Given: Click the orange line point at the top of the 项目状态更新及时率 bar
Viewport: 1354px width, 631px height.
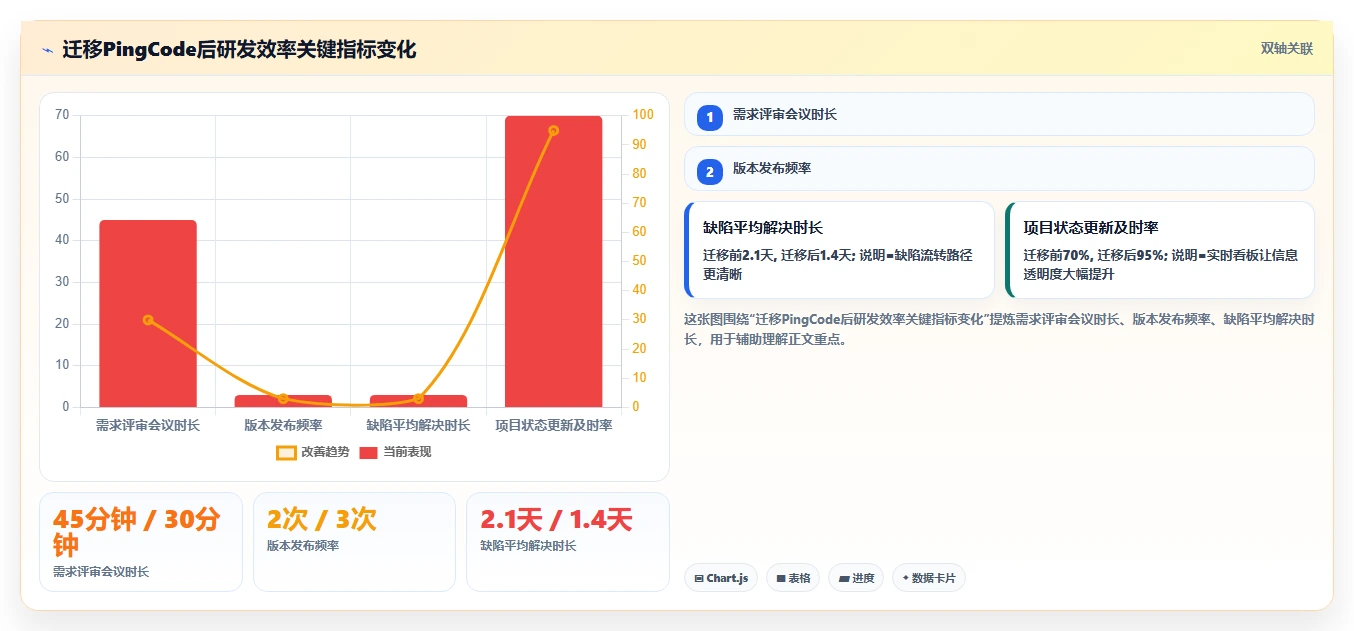Looking at the screenshot, I should [x=553, y=130].
